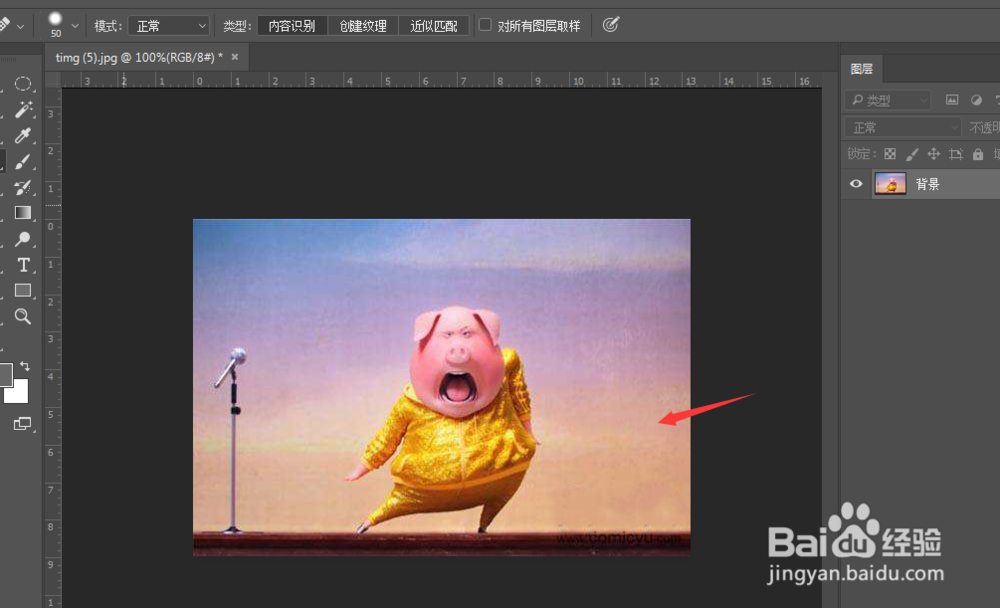Select the 背景 layer name

coord(927,184)
